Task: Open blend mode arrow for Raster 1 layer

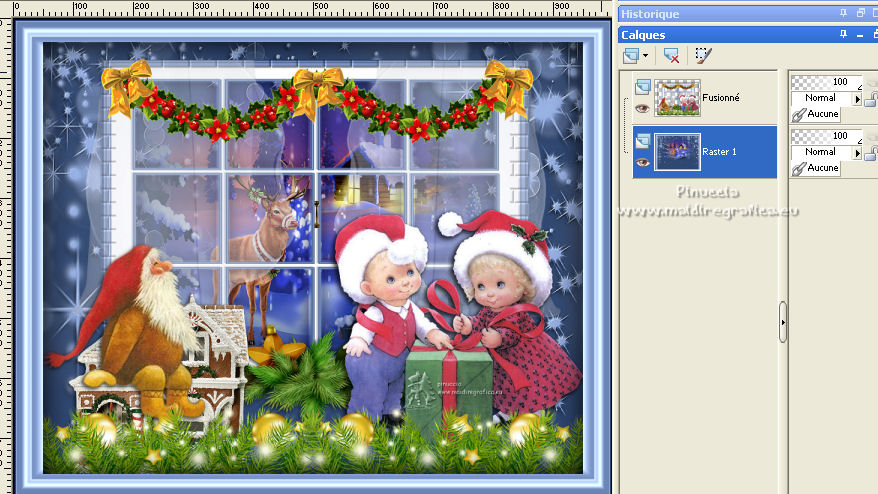Action: pyautogui.click(x=857, y=153)
